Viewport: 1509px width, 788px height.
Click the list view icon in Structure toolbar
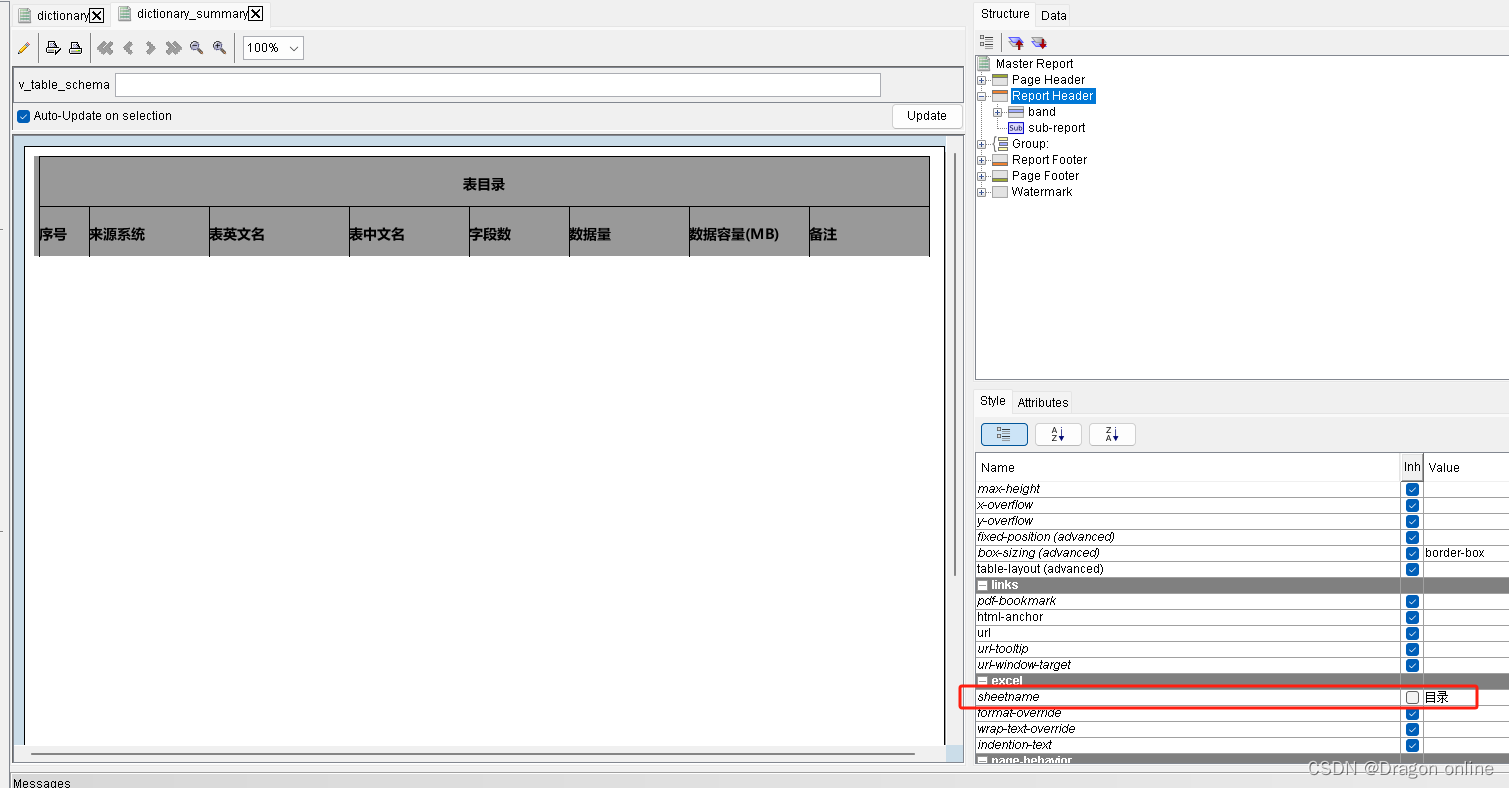(987, 42)
